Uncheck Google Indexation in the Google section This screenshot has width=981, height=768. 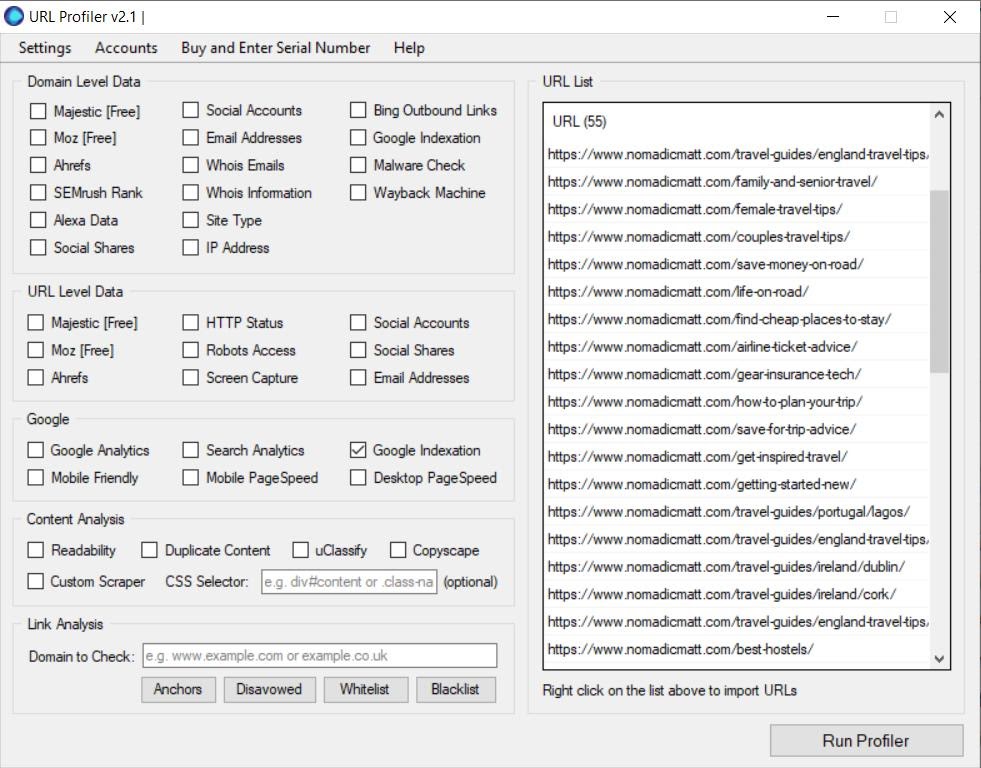click(x=357, y=450)
